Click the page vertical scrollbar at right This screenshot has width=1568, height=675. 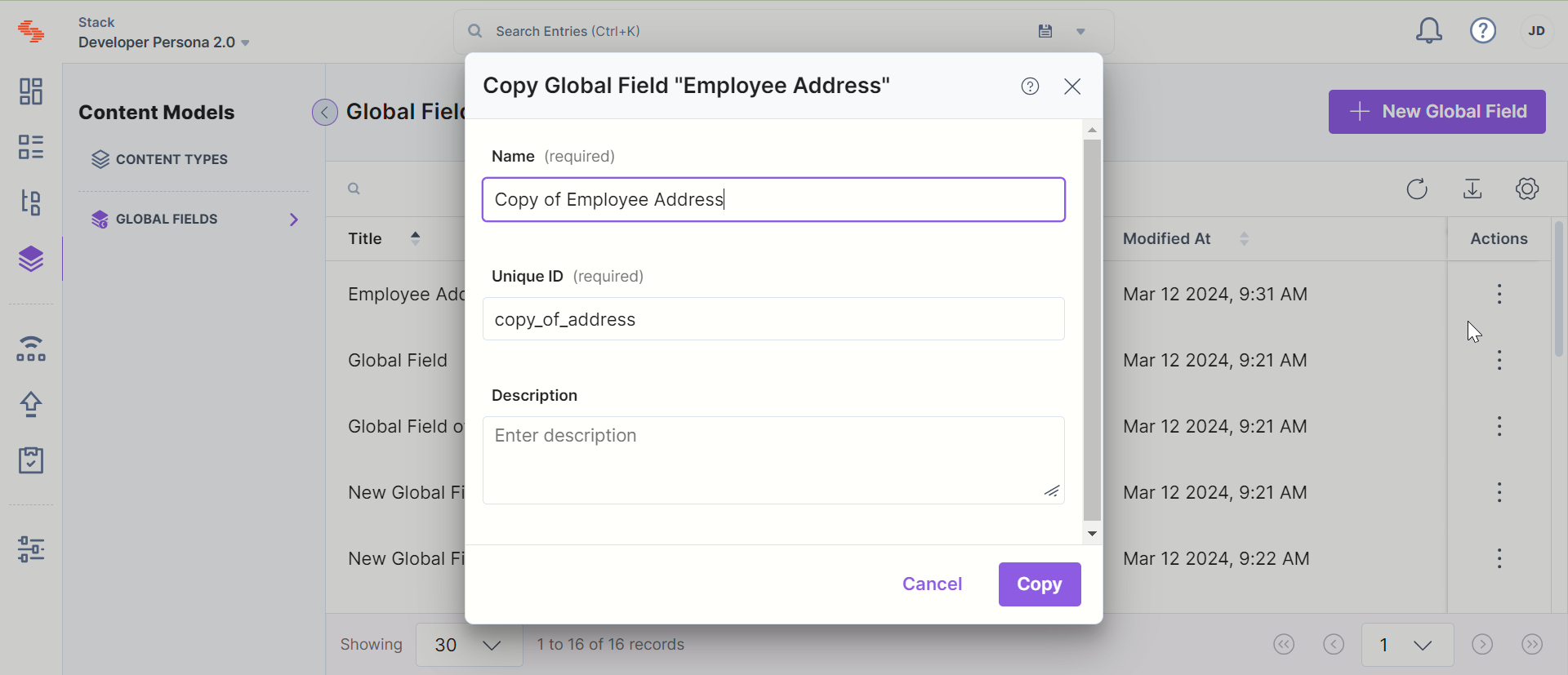pyautogui.click(x=1559, y=289)
